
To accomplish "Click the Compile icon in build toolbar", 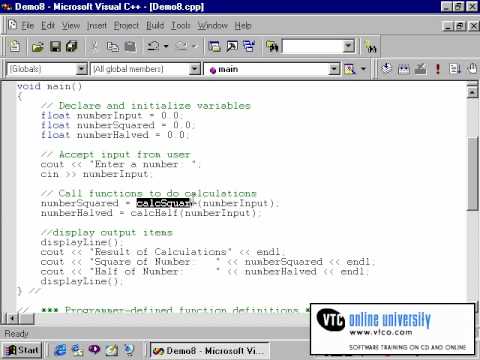I will [x=387, y=69].
